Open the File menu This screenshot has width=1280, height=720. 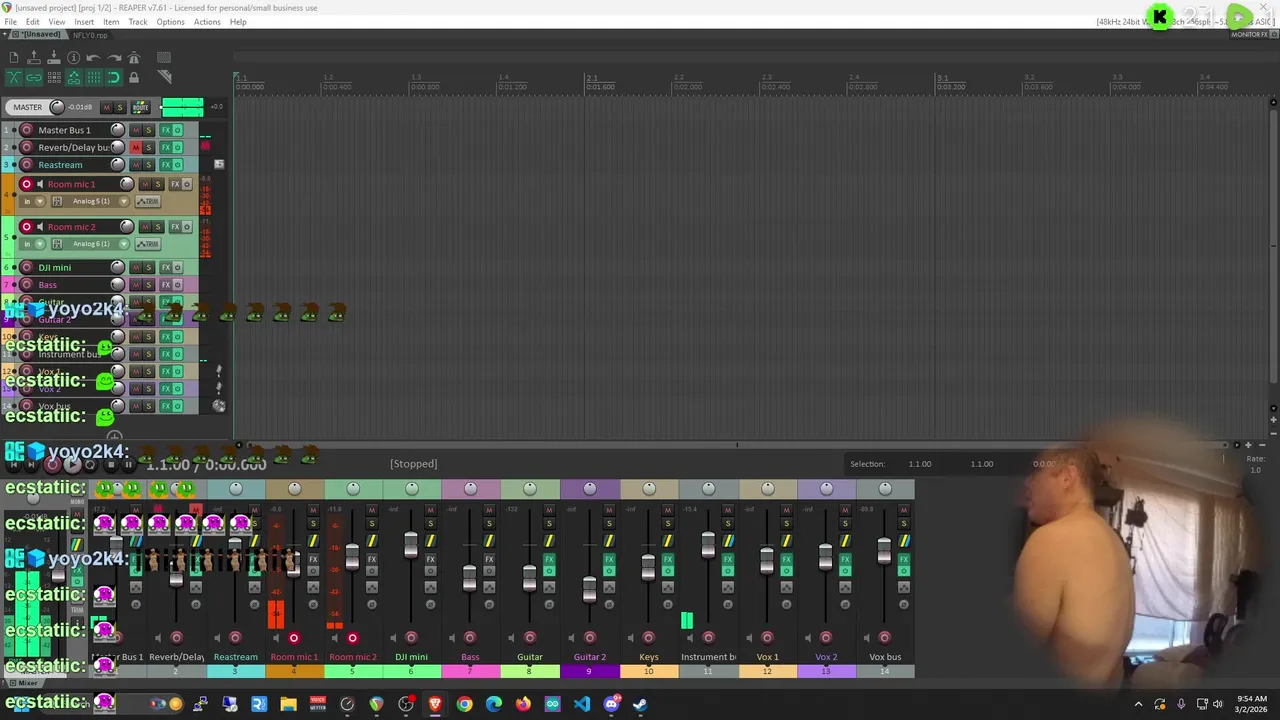pyautogui.click(x=10, y=22)
